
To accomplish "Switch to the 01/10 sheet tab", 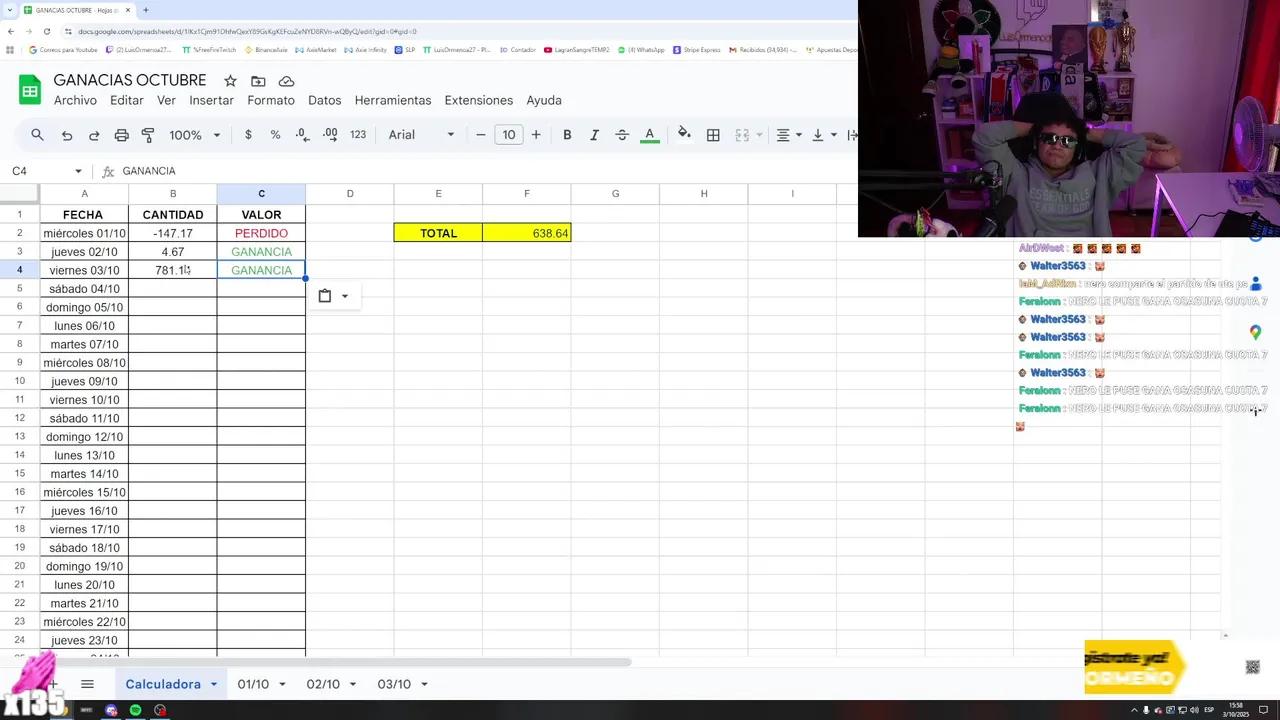I will pos(253,684).
